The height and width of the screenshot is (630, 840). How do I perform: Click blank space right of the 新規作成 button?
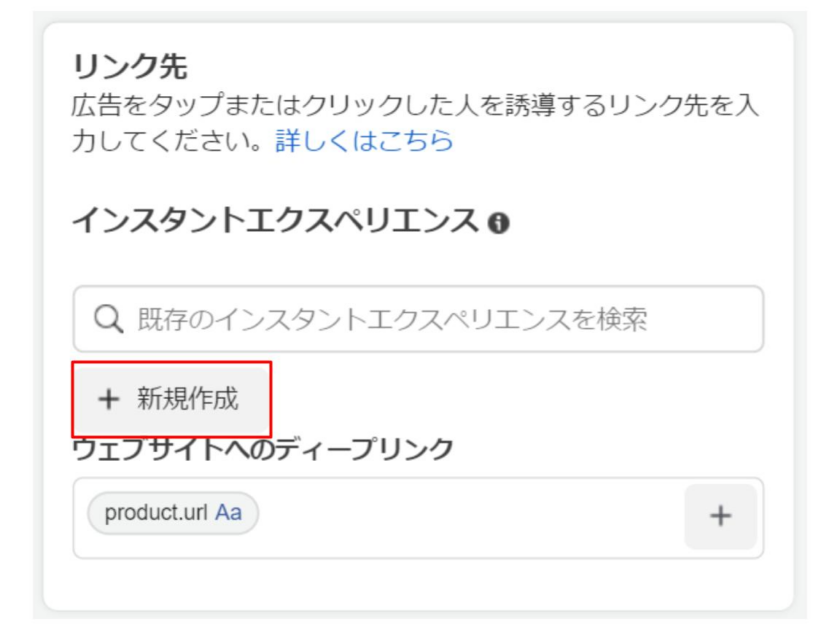[x=514, y=399]
